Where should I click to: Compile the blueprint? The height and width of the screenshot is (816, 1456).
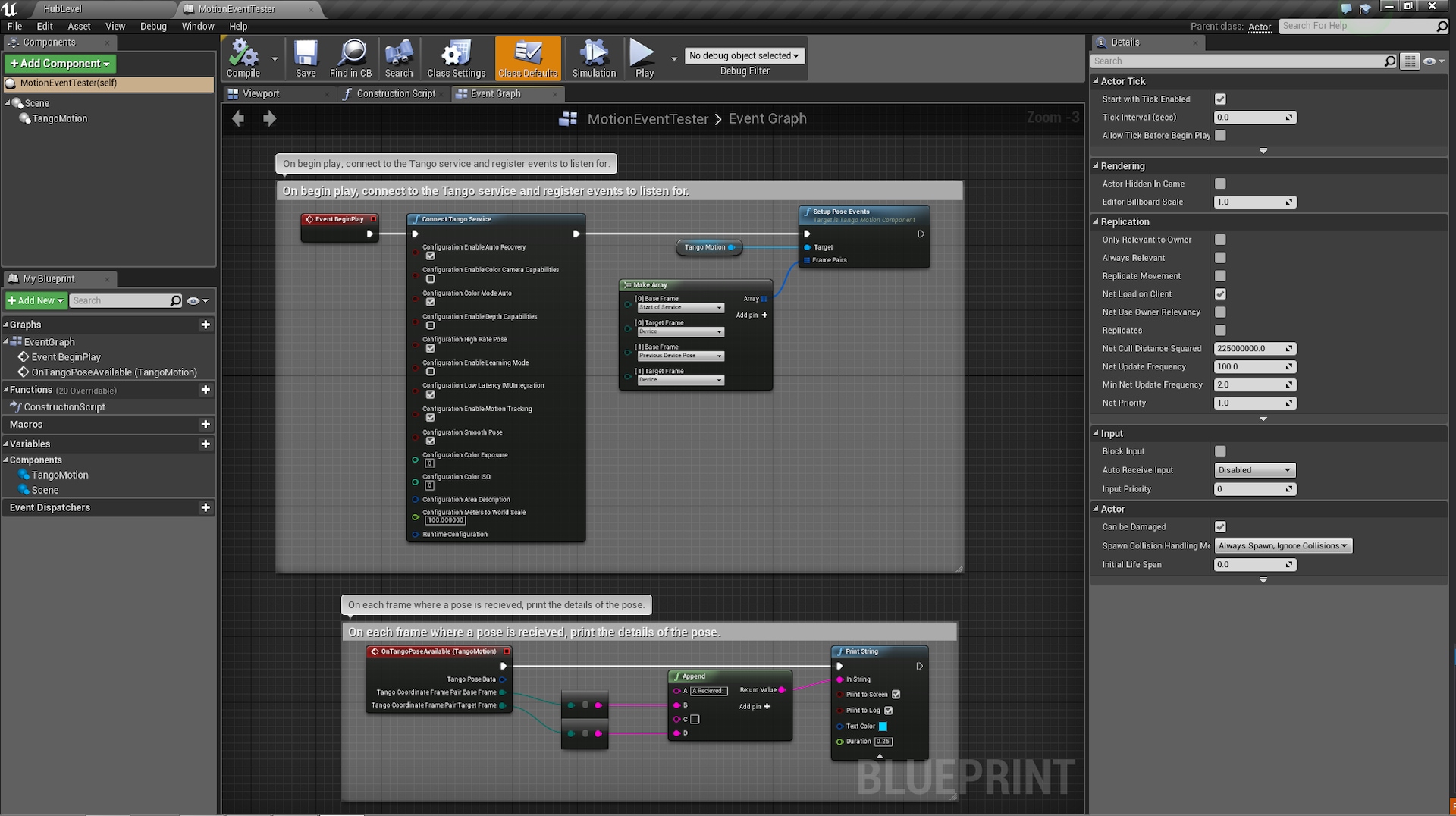pos(243,57)
